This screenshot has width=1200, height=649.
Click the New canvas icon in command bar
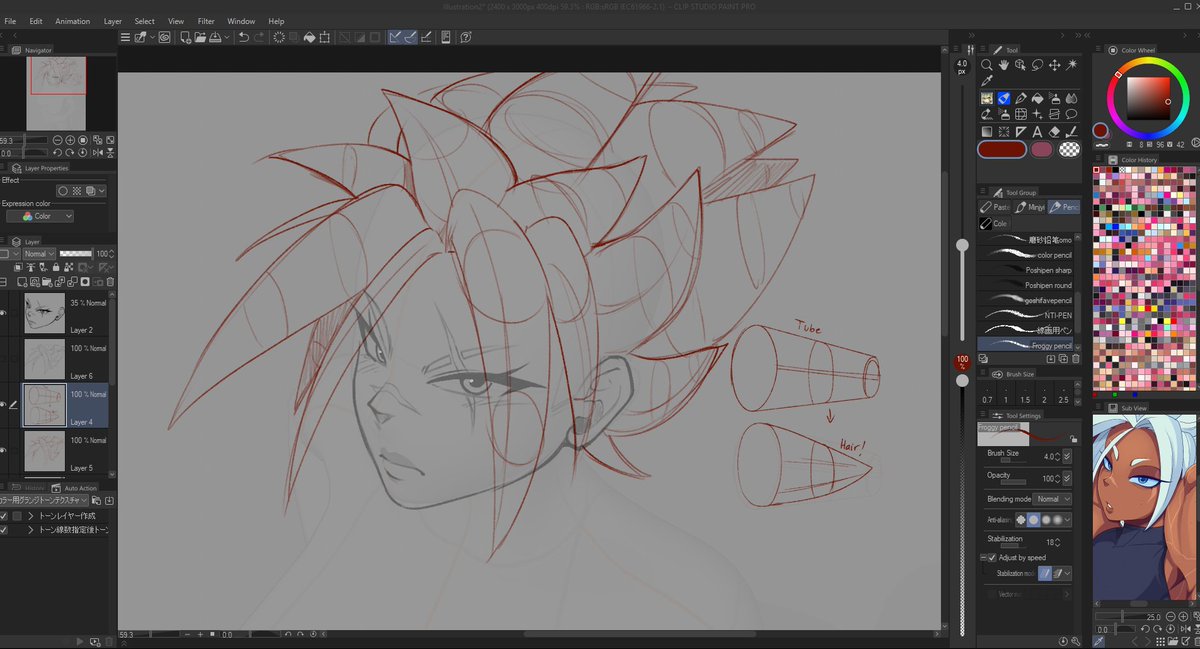coord(185,37)
